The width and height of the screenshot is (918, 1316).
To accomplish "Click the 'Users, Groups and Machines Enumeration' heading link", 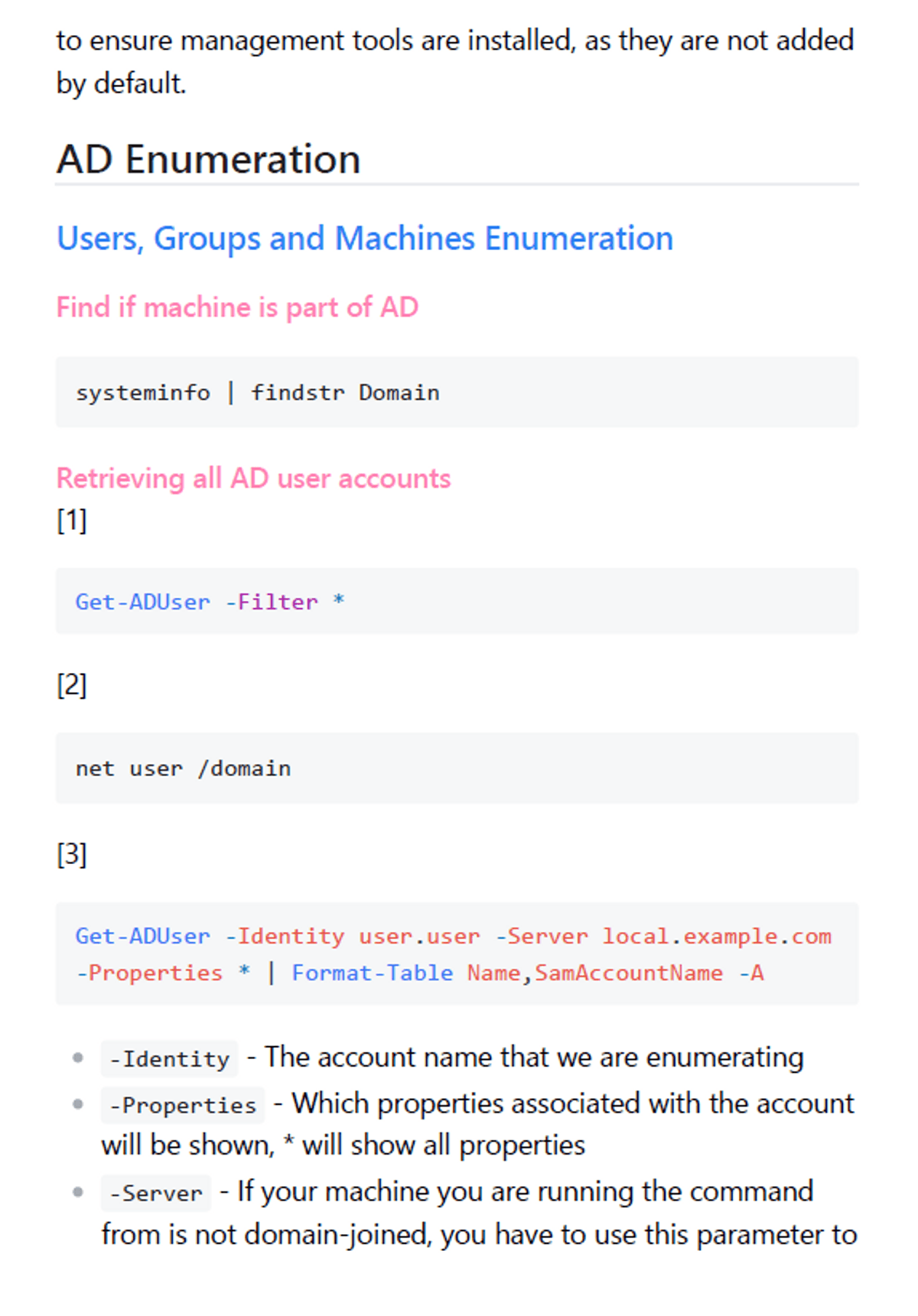I will (365, 239).
